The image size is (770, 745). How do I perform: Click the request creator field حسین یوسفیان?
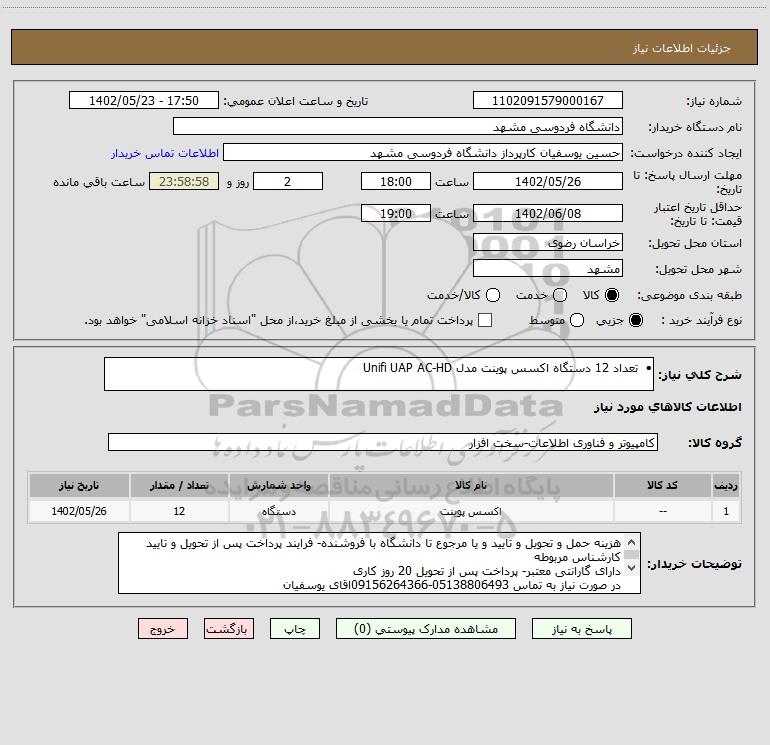pos(423,153)
